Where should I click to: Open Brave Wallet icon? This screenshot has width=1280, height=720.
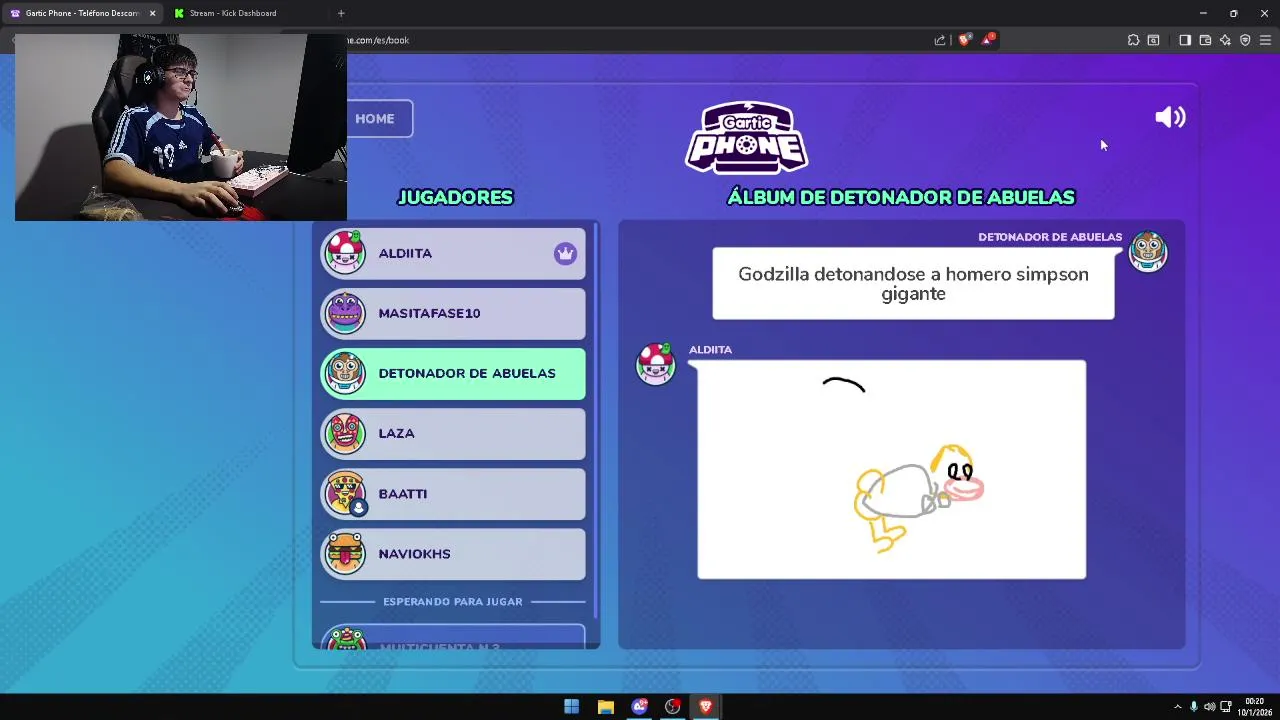click(1205, 40)
